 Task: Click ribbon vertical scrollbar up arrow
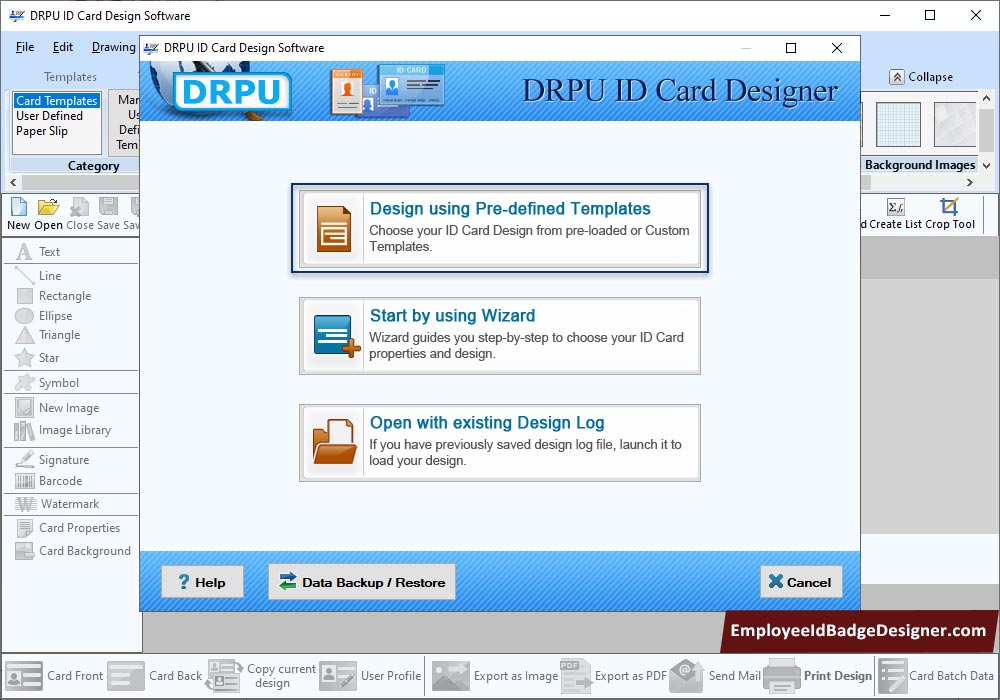[x=986, y=99]
